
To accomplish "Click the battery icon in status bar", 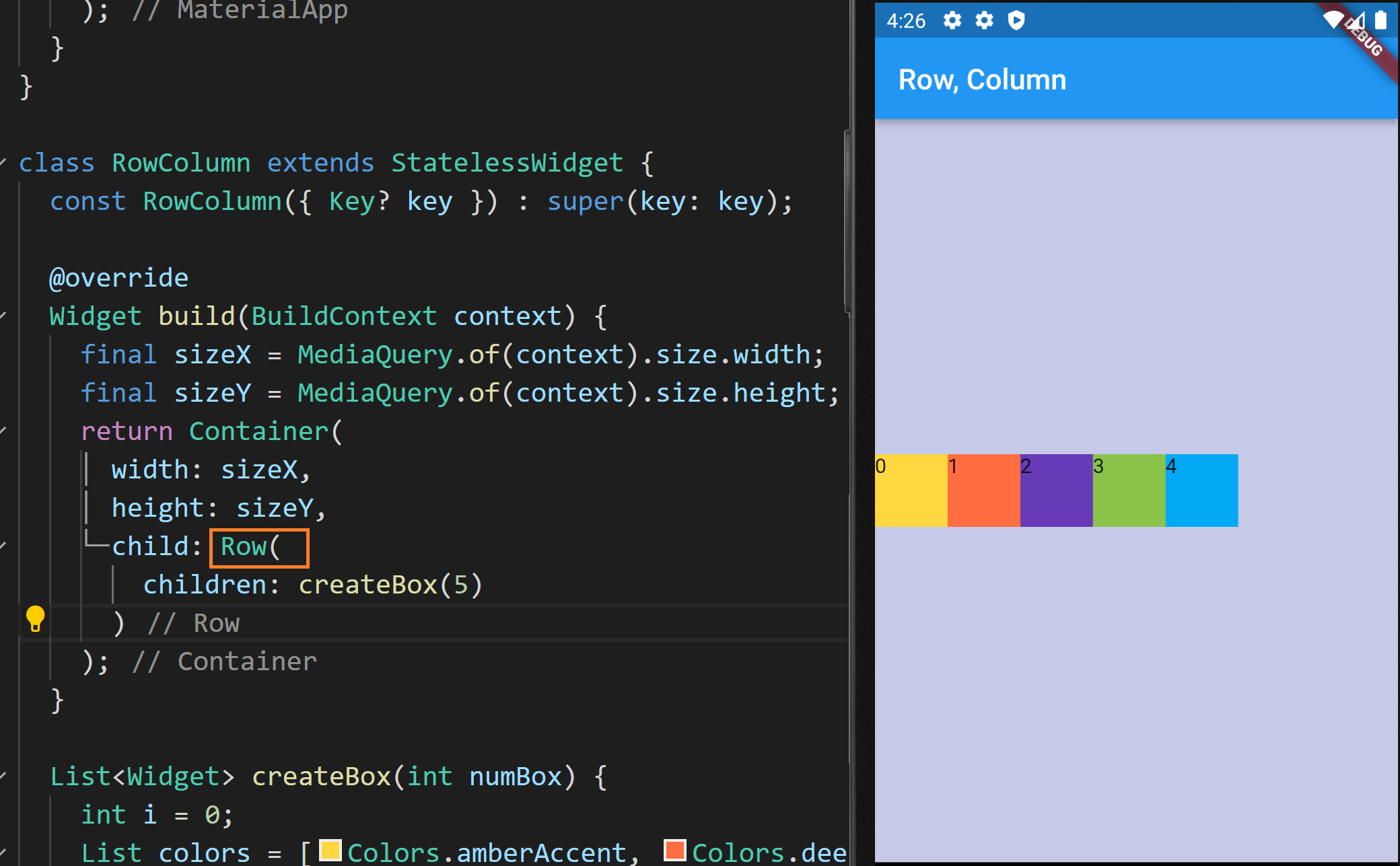I will pos(1380,20).
